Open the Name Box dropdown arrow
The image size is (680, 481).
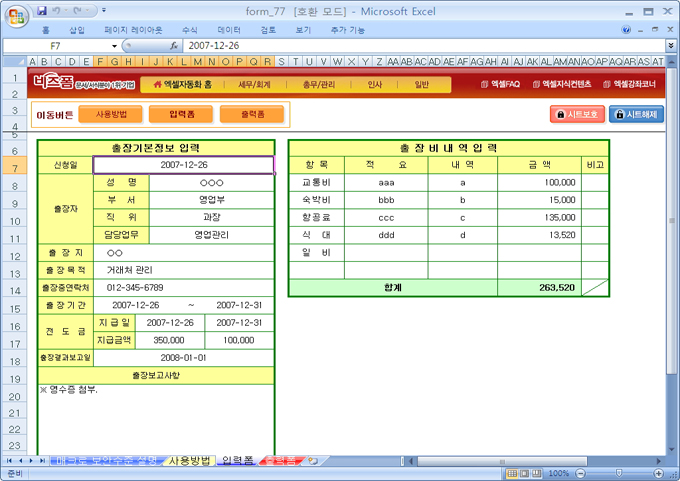click(114, 46)
